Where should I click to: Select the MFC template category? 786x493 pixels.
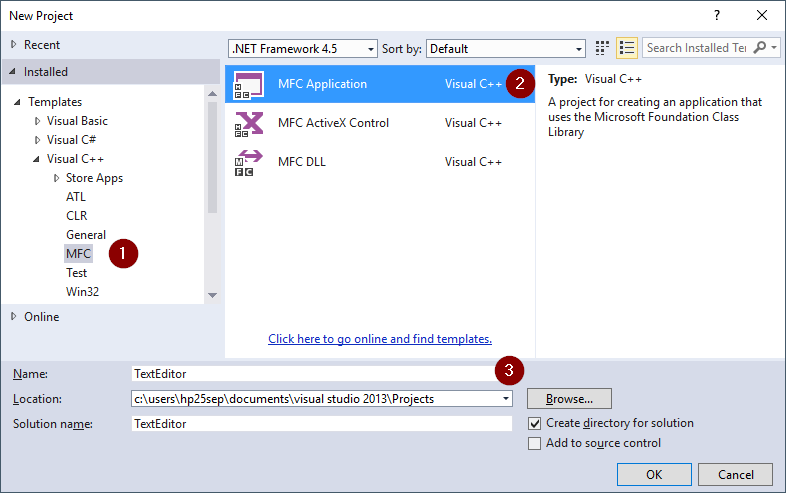pos(78,254)
